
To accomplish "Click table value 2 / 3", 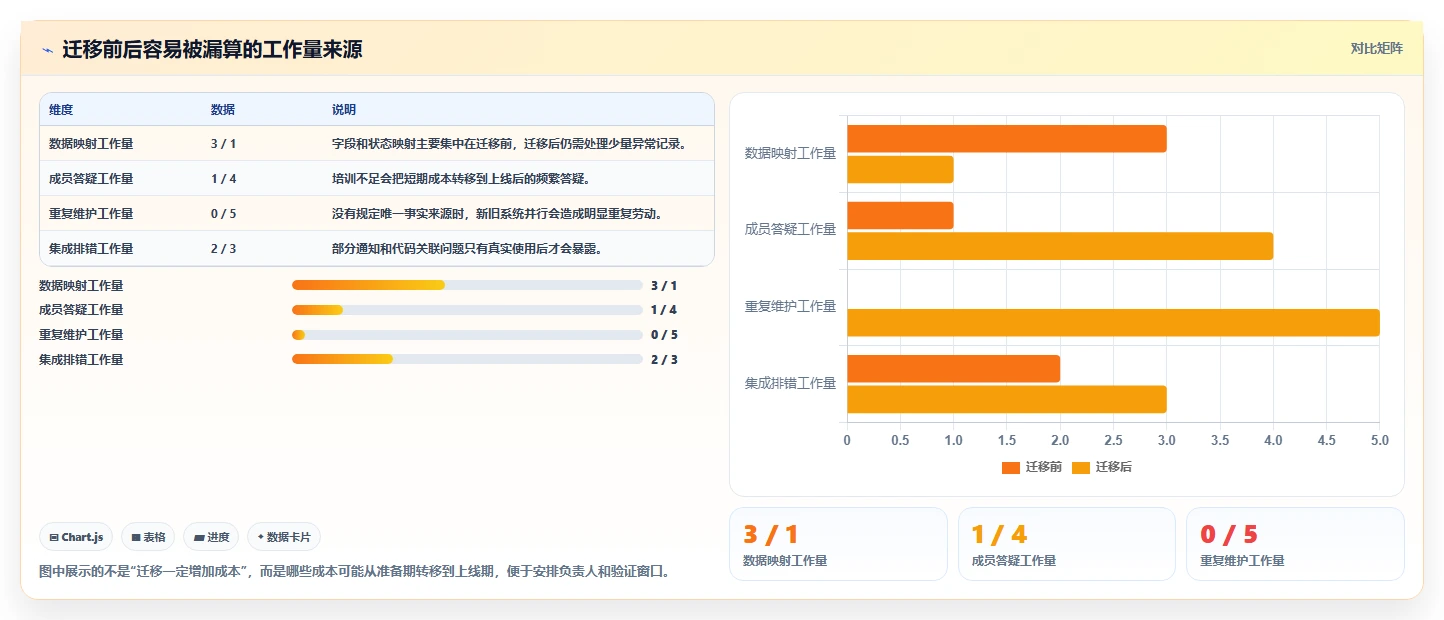I will (x=224, y=249).
